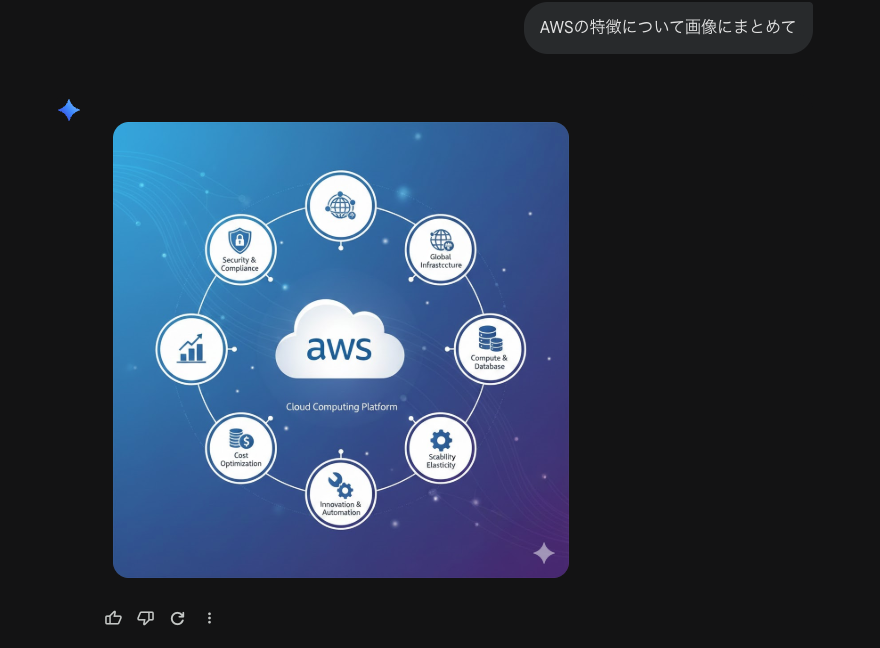
Task: Open the generated AWS infographic image
Action: coord(341,350)
